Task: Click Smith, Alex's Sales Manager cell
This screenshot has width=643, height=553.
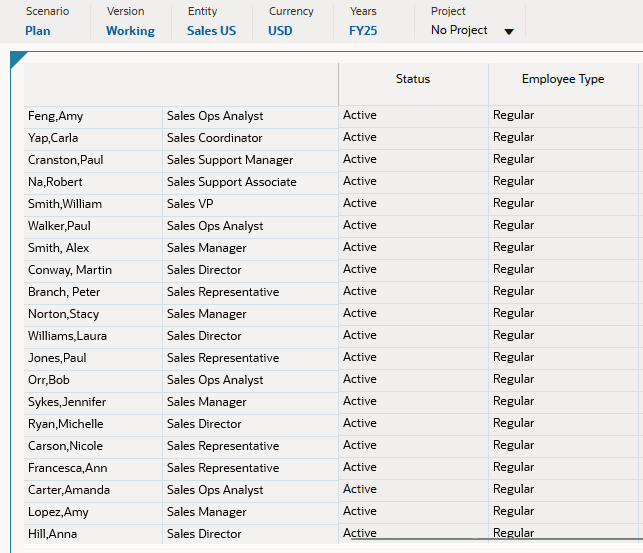Action: (x=251, y=248)
